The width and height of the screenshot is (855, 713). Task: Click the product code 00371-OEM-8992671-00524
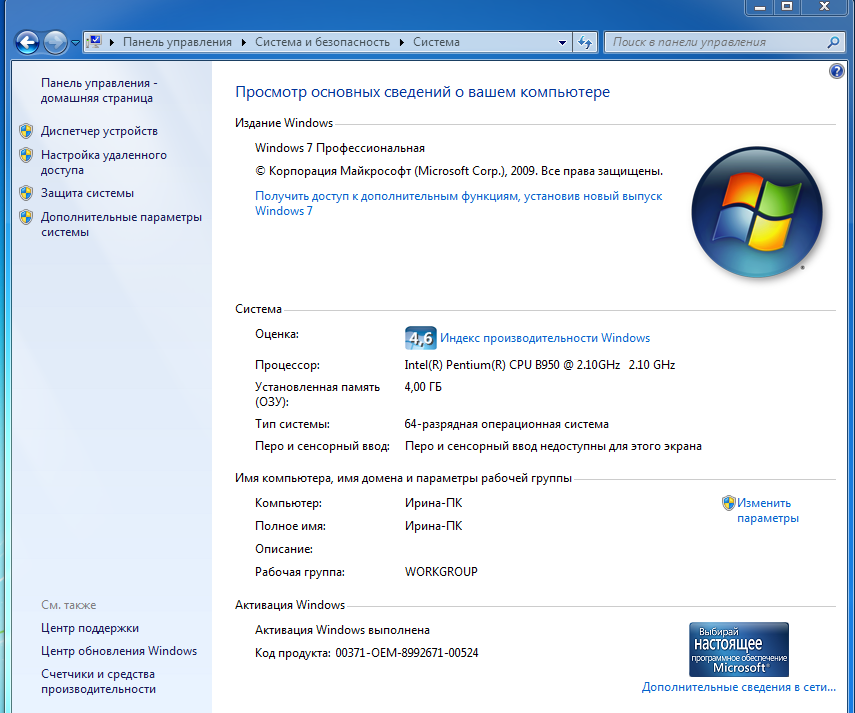click(407, 653)
